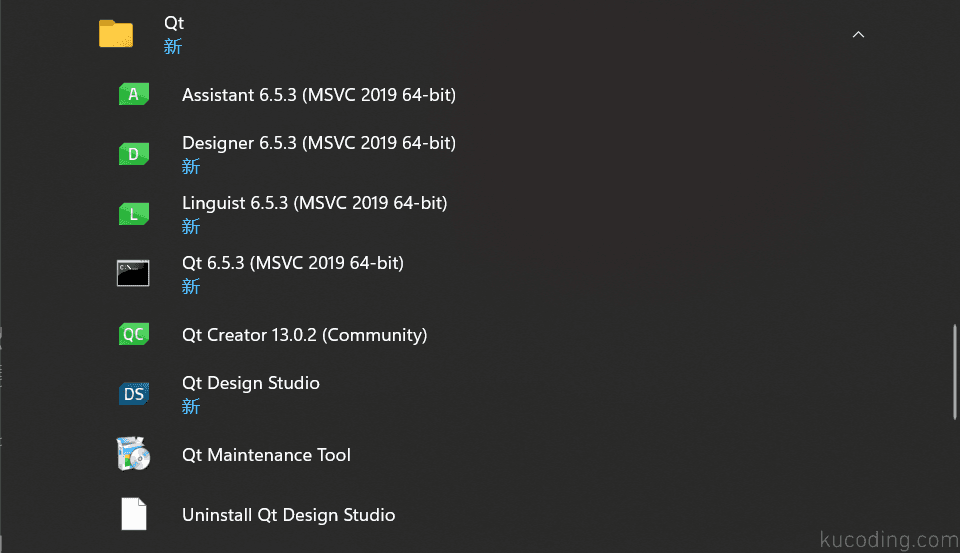Viewport: 960px width, 553px height.
Task: Open Linguist 6.5.3 (MSVC 2019 64-bit)
Action: tap(315, 203)
